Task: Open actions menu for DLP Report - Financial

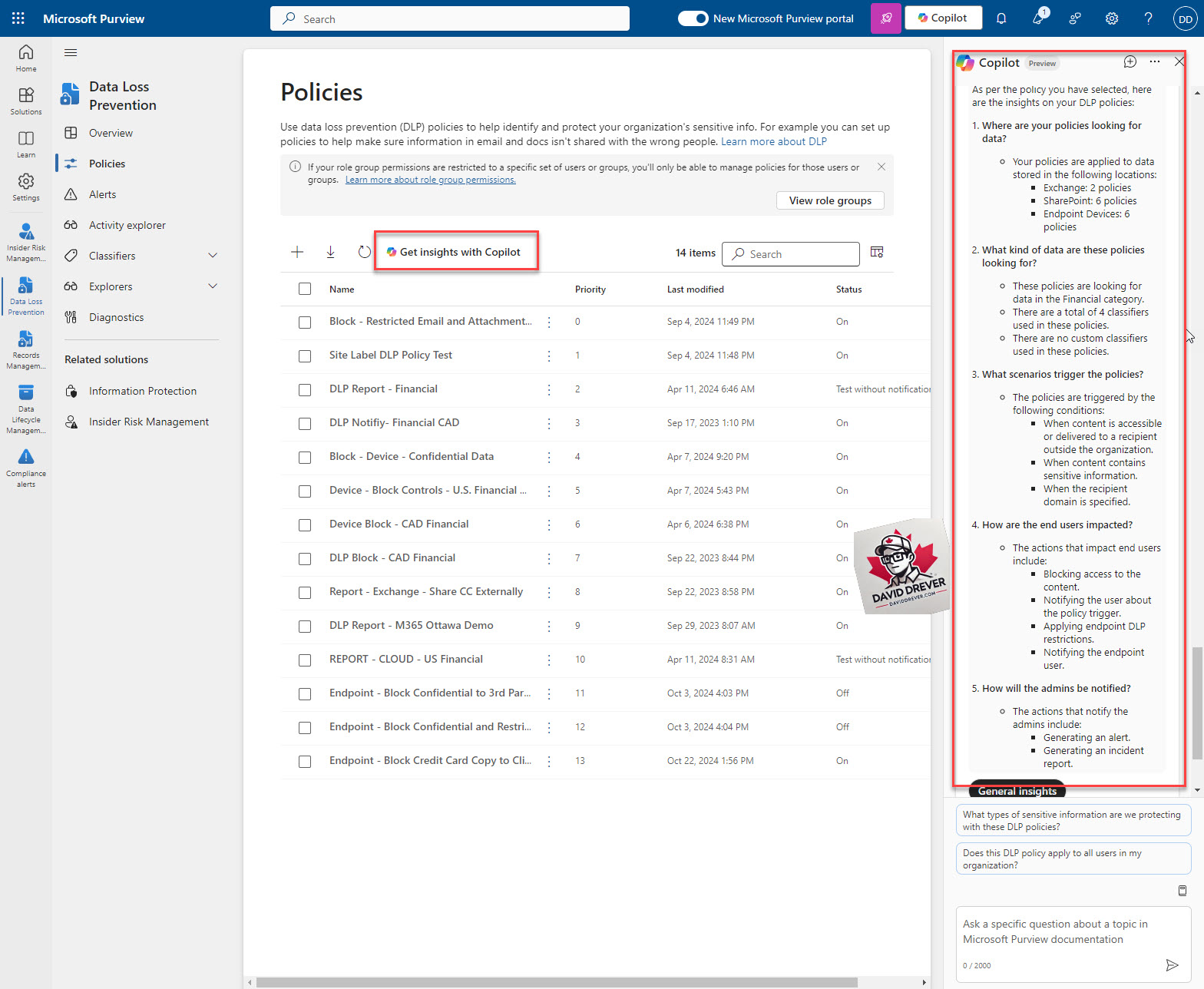Action: click(549, 390)
